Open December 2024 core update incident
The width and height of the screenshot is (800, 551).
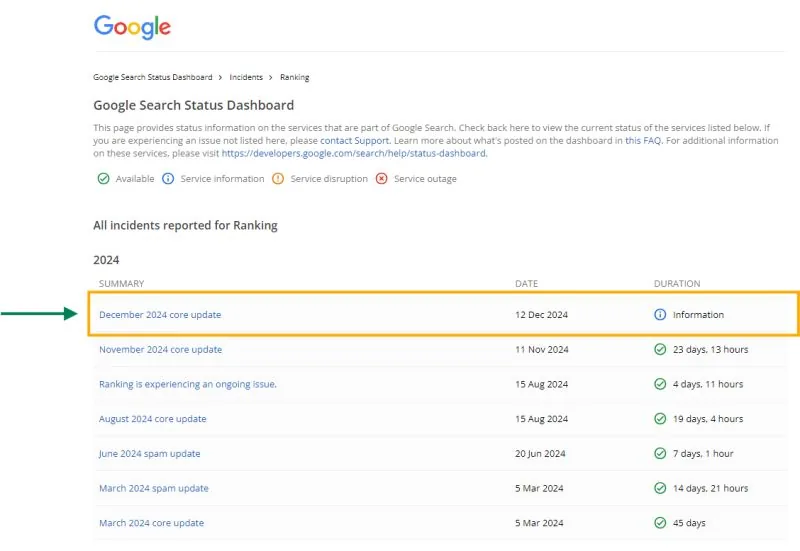click(x=160, y=315)
